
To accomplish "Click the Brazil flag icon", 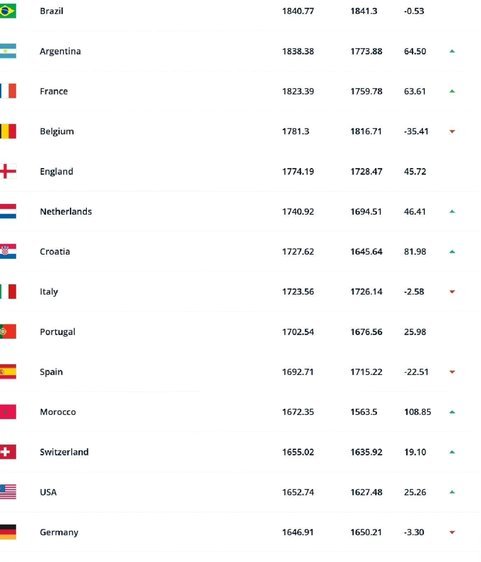I will click(8, 11).
